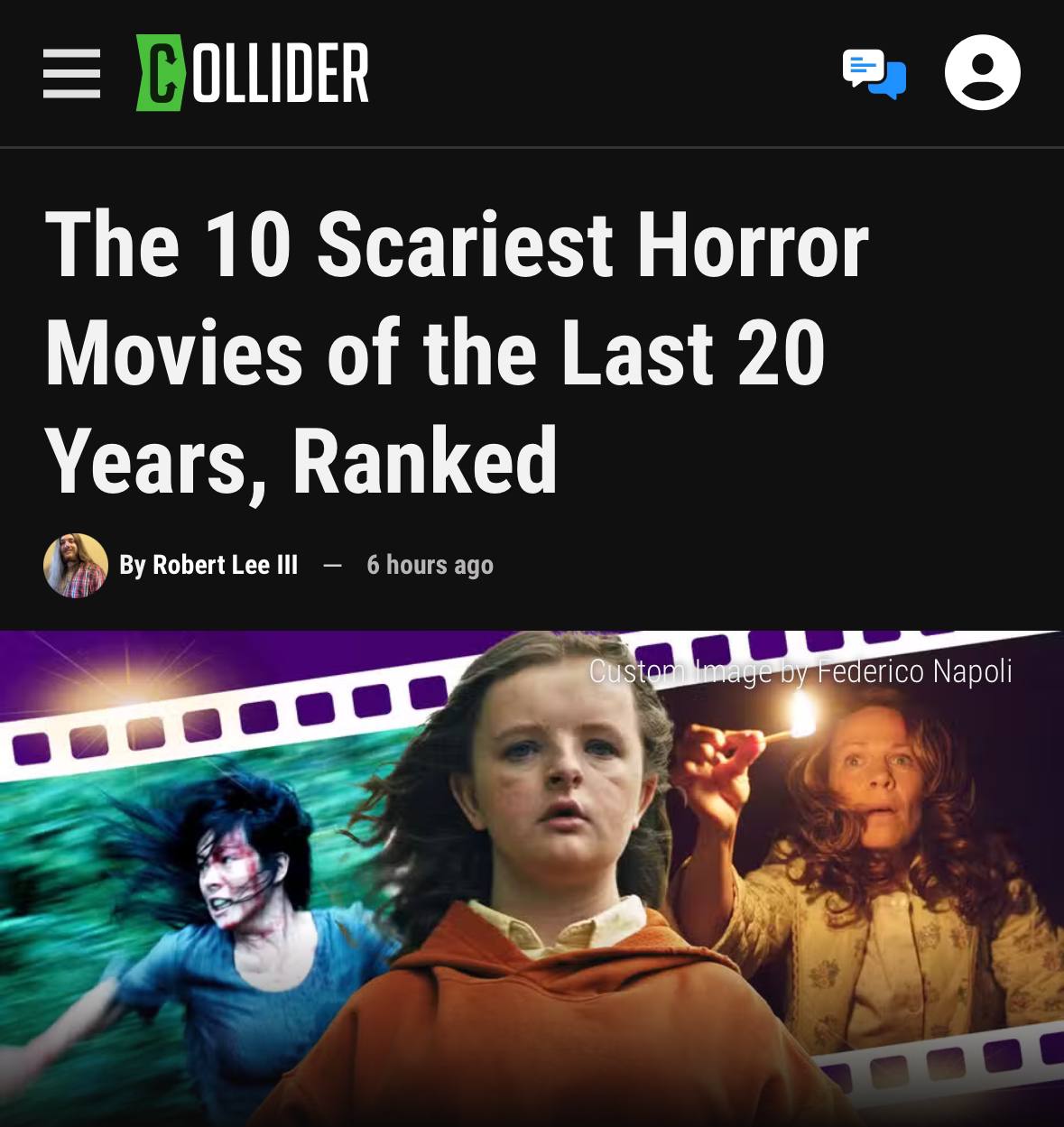Click Robert Lee III's round avatar photo
Screen dimensions: 1064x1127
pos(76,566)
